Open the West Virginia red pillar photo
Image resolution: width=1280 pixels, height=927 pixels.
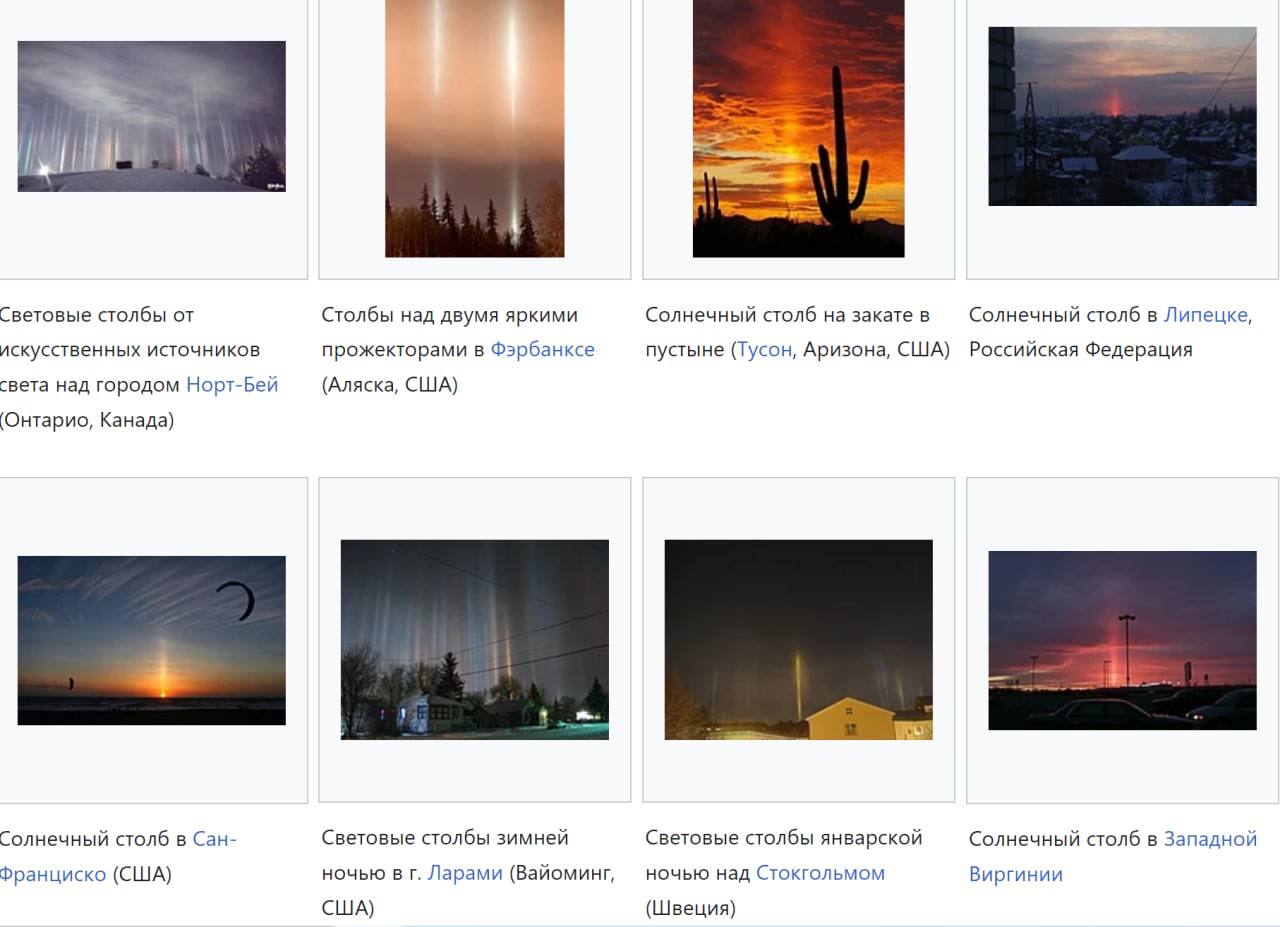(1122, 640)
